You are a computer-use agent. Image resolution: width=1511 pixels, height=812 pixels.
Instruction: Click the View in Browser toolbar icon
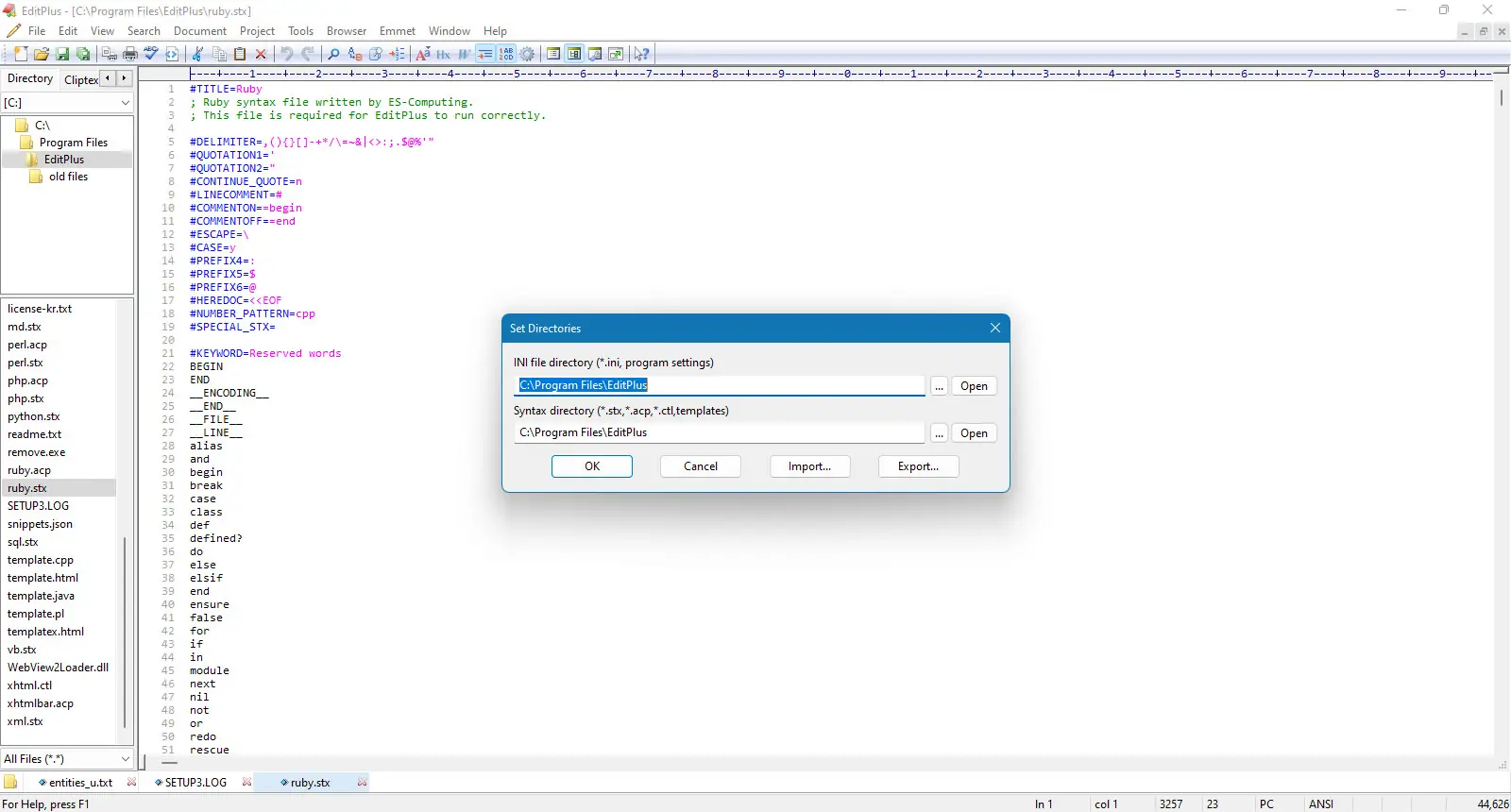pyautogui.click(x=172, y=54)
